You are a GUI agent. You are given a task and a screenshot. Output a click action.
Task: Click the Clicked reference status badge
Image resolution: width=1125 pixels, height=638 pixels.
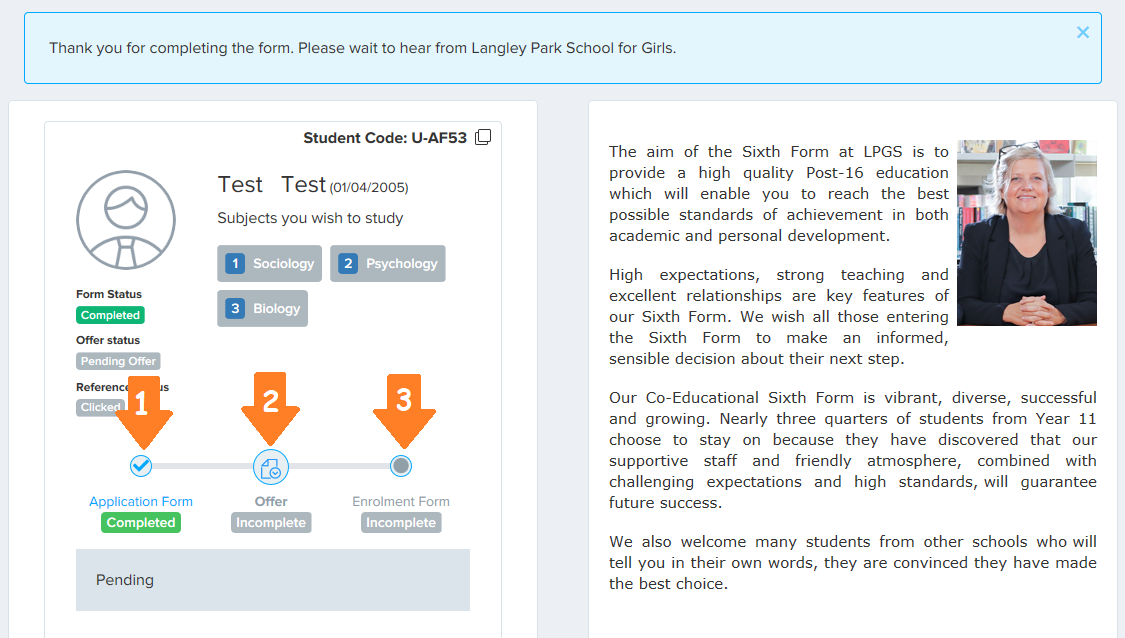coord(100,407)
